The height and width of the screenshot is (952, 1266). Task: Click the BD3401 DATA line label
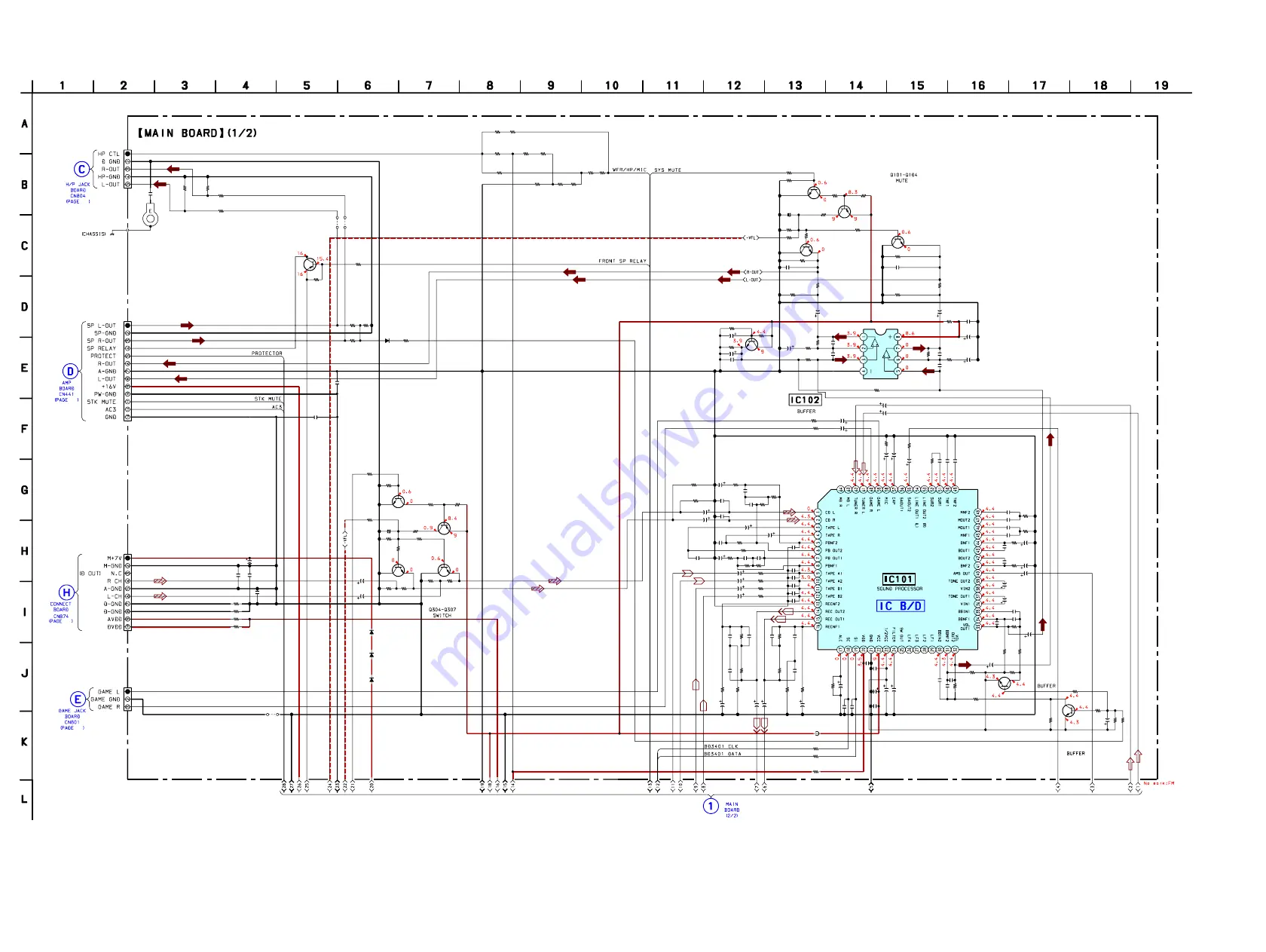coord(723,754)
